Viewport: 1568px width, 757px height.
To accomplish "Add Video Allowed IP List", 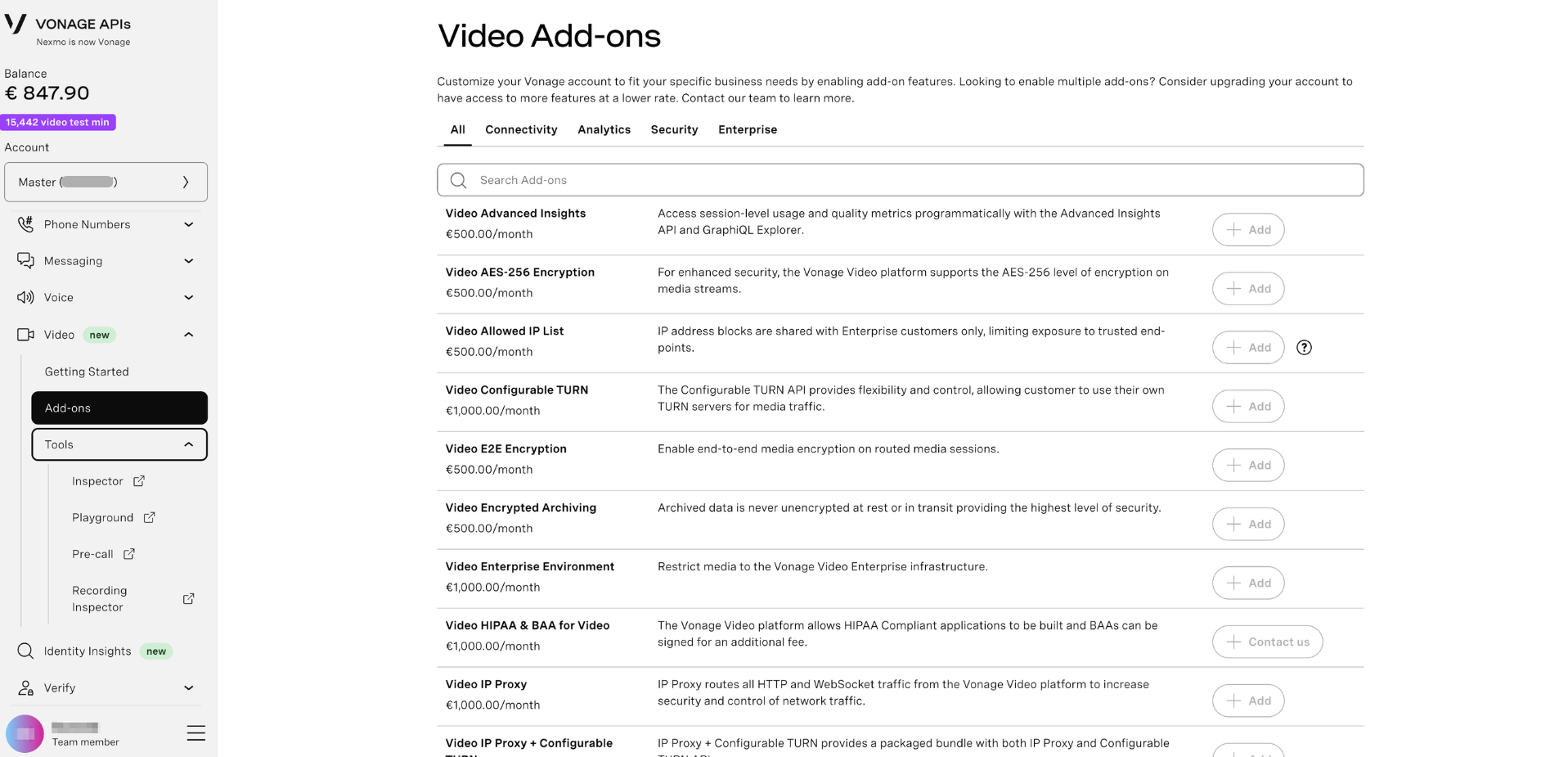I will click(x=1247, y=347).
